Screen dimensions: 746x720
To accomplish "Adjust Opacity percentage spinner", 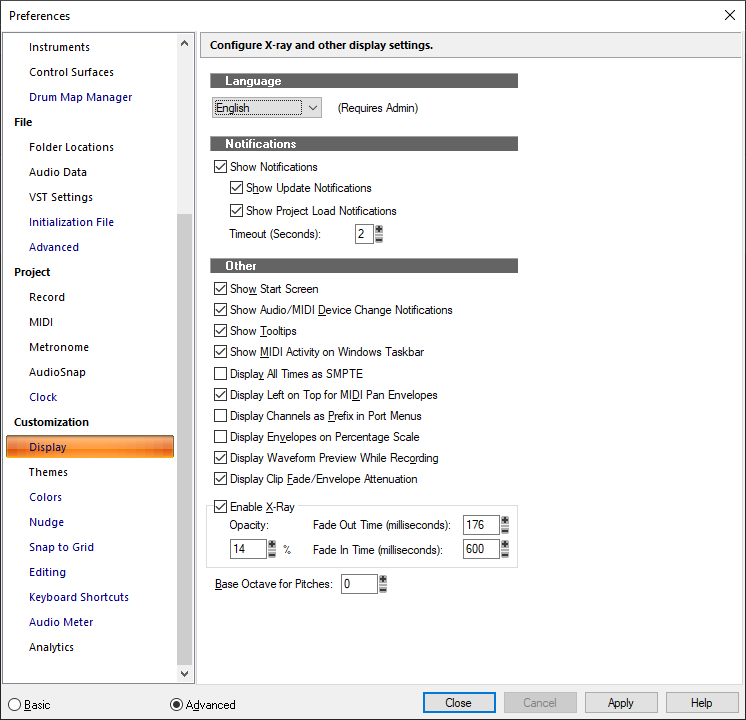I will 272,549.
